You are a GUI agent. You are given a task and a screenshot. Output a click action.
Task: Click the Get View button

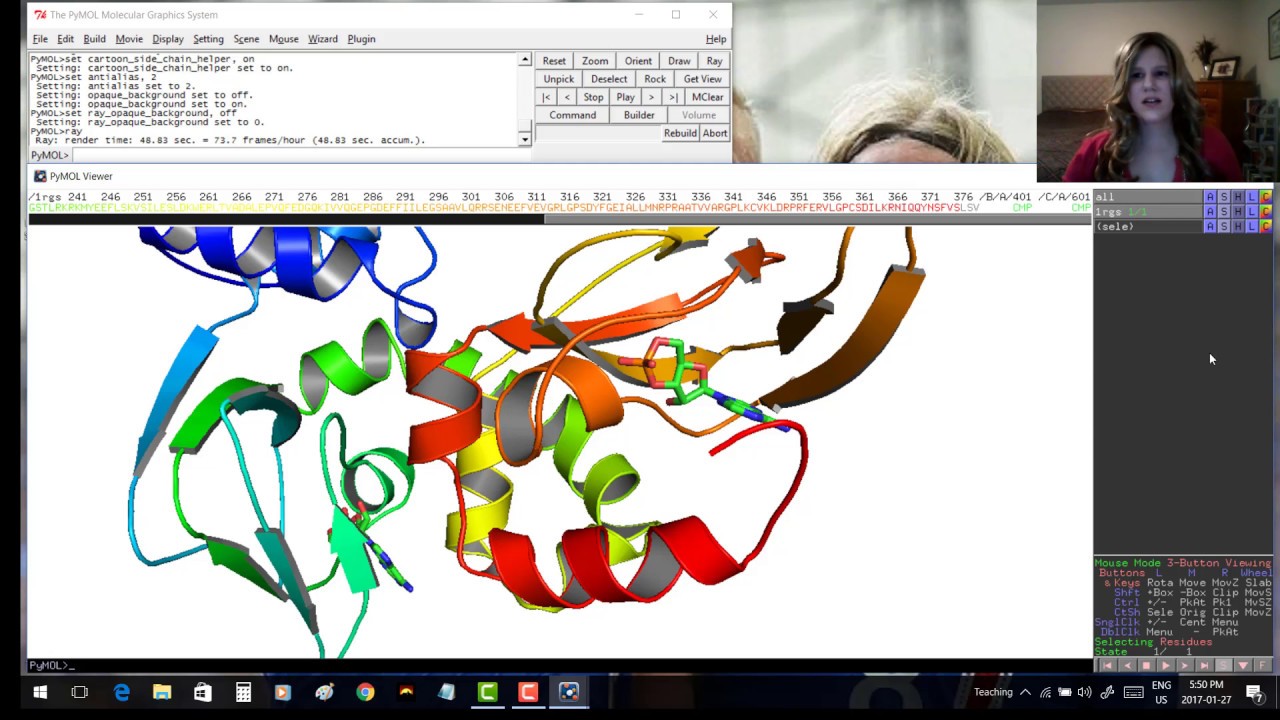pos(702,79)
